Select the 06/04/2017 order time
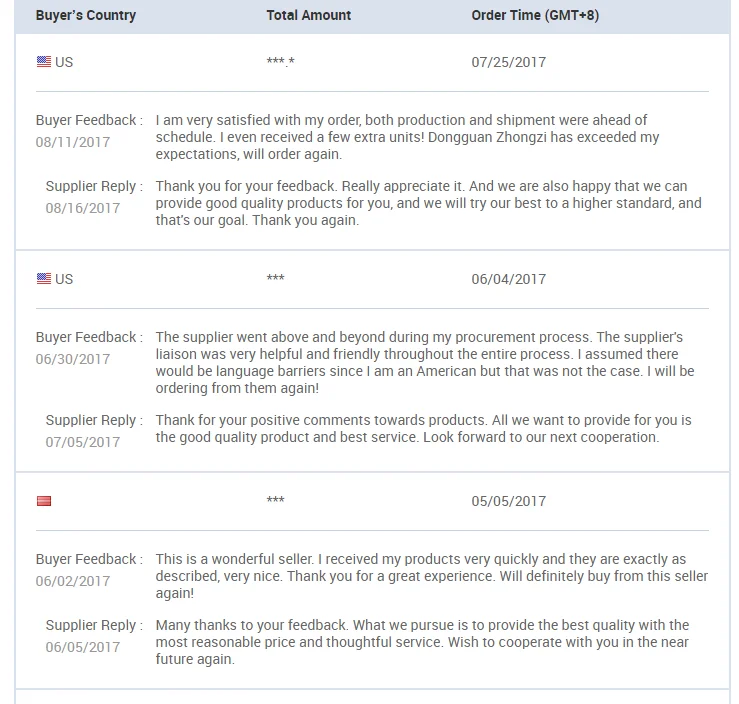739x704 pixels. coord(509,279)
